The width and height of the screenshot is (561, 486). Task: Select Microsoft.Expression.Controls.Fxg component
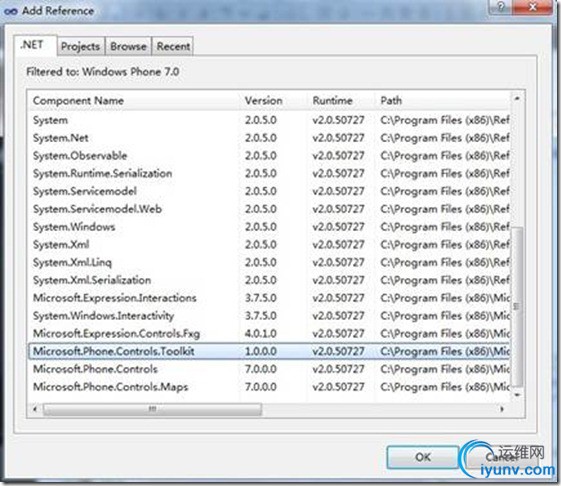[269, 334]
